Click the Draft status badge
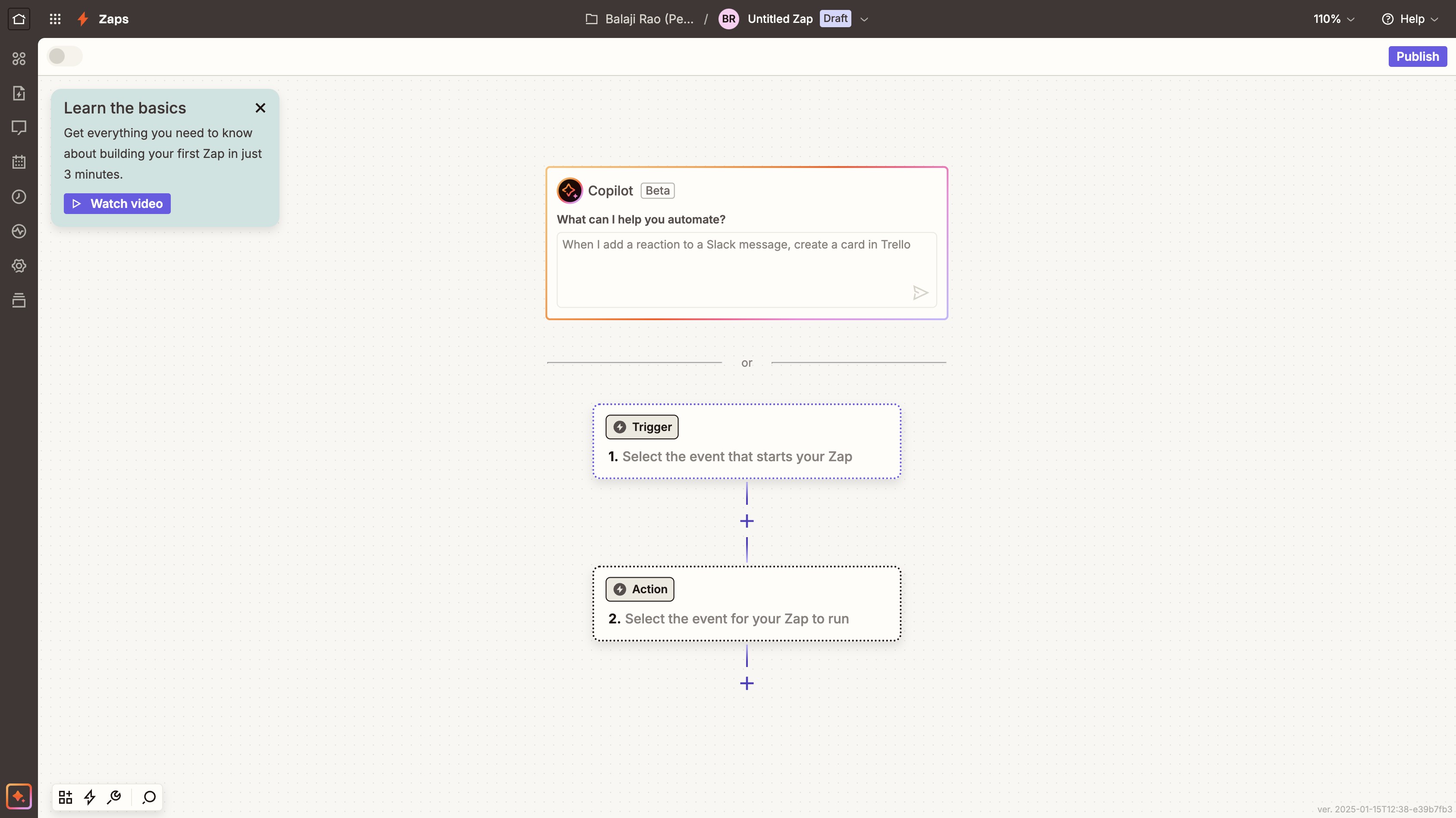 pos(835,19)
